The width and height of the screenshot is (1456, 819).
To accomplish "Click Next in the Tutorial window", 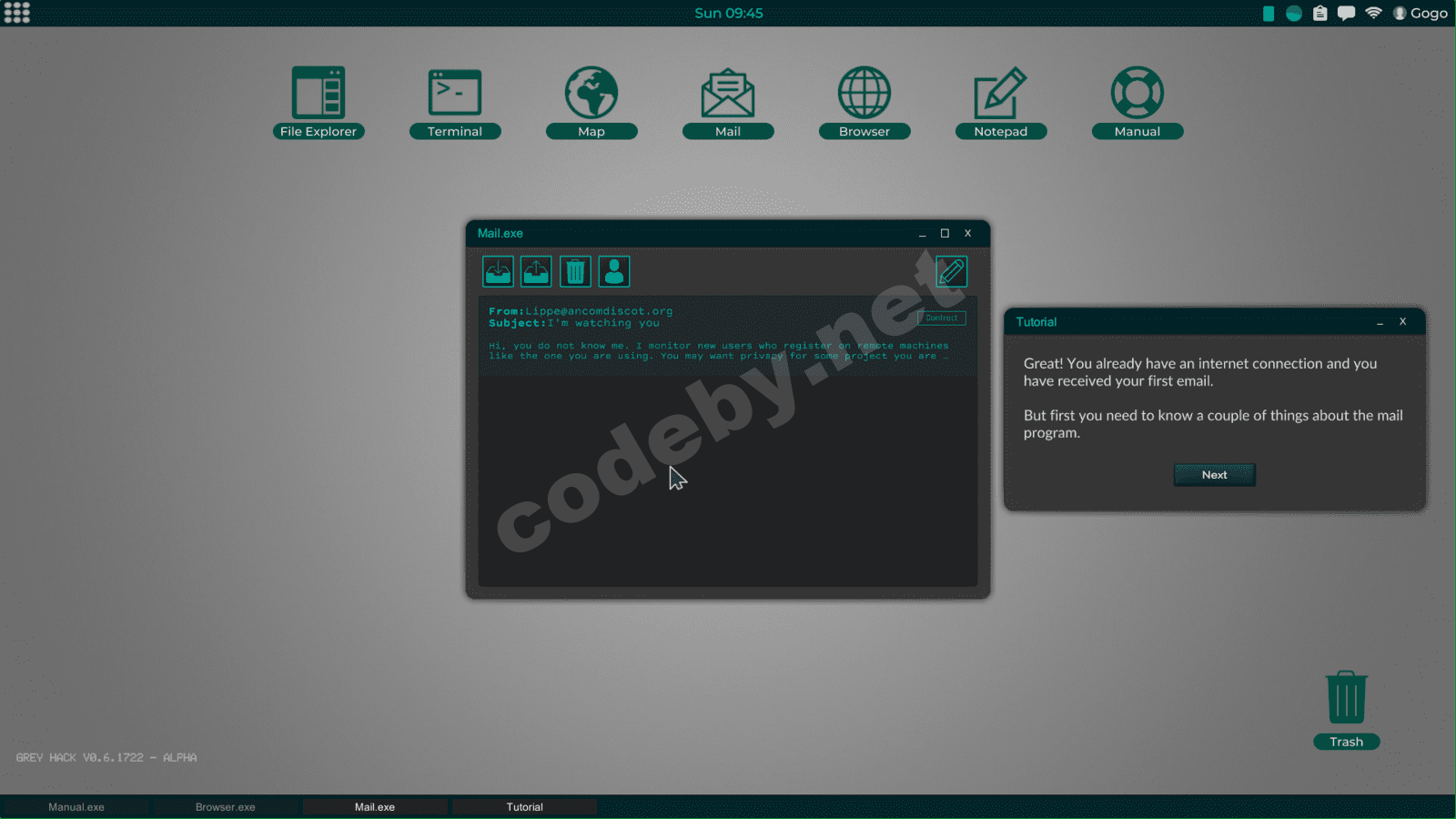I will 1215,475.
